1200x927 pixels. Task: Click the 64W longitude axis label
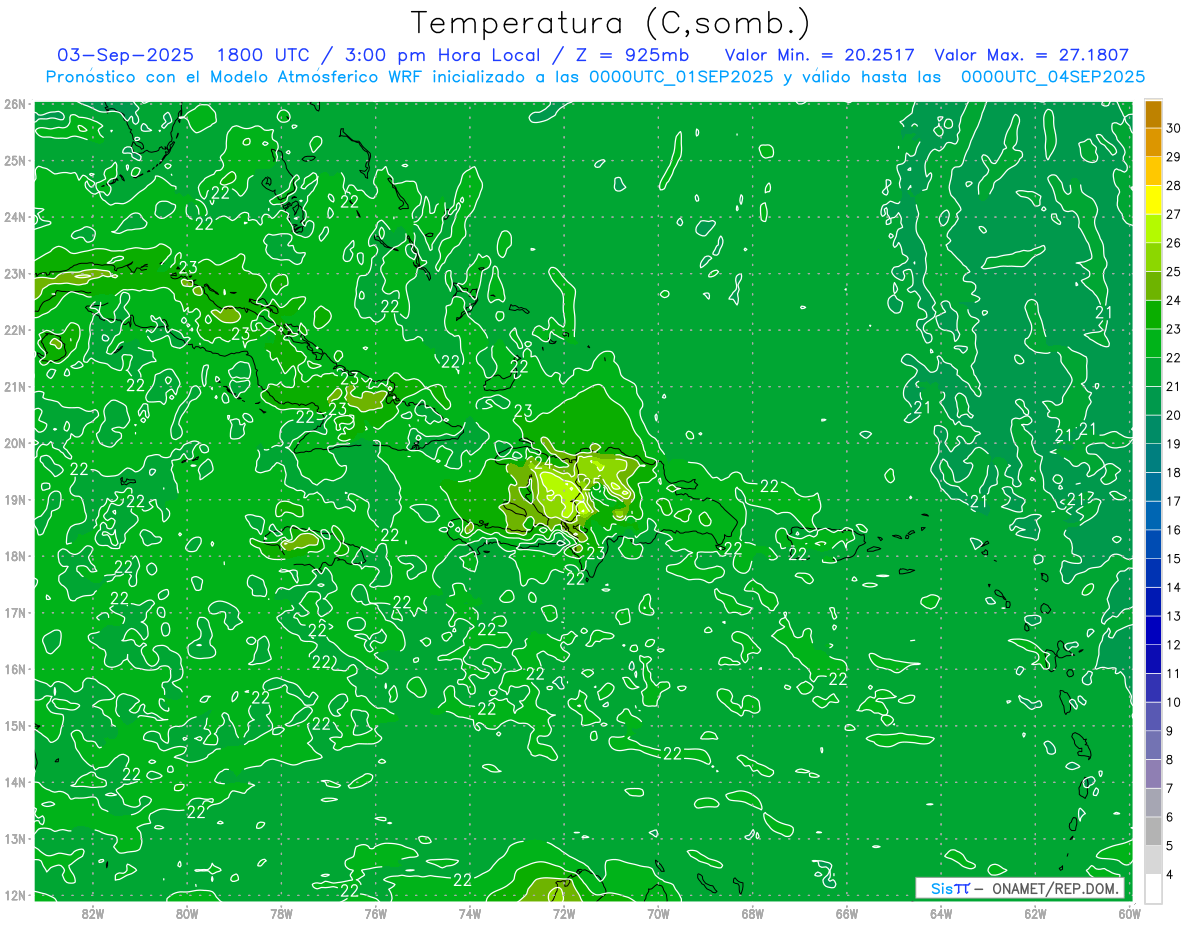click(940, 913)
